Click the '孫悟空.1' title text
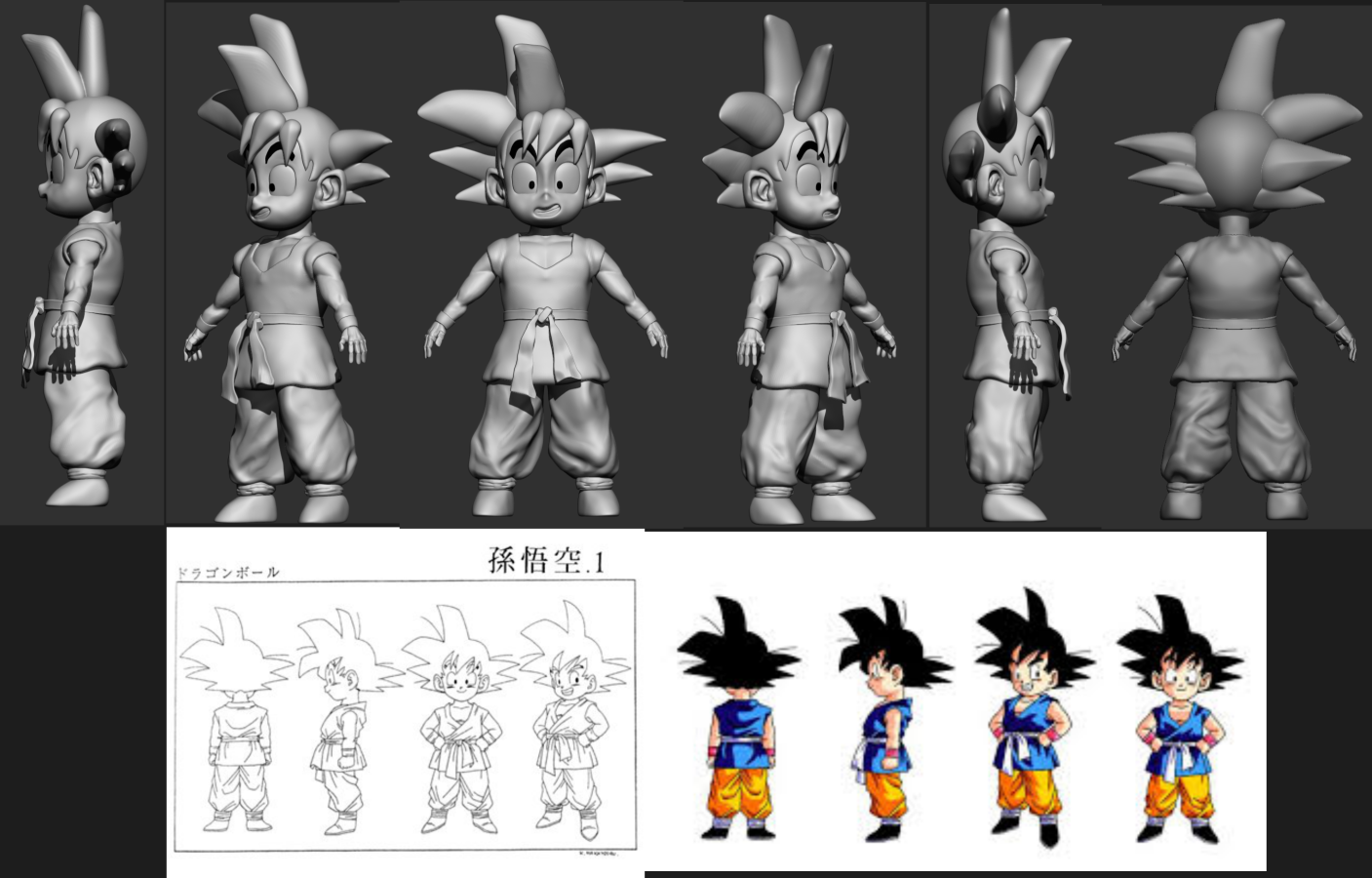 pyautogui.click(x=547, y=560)
